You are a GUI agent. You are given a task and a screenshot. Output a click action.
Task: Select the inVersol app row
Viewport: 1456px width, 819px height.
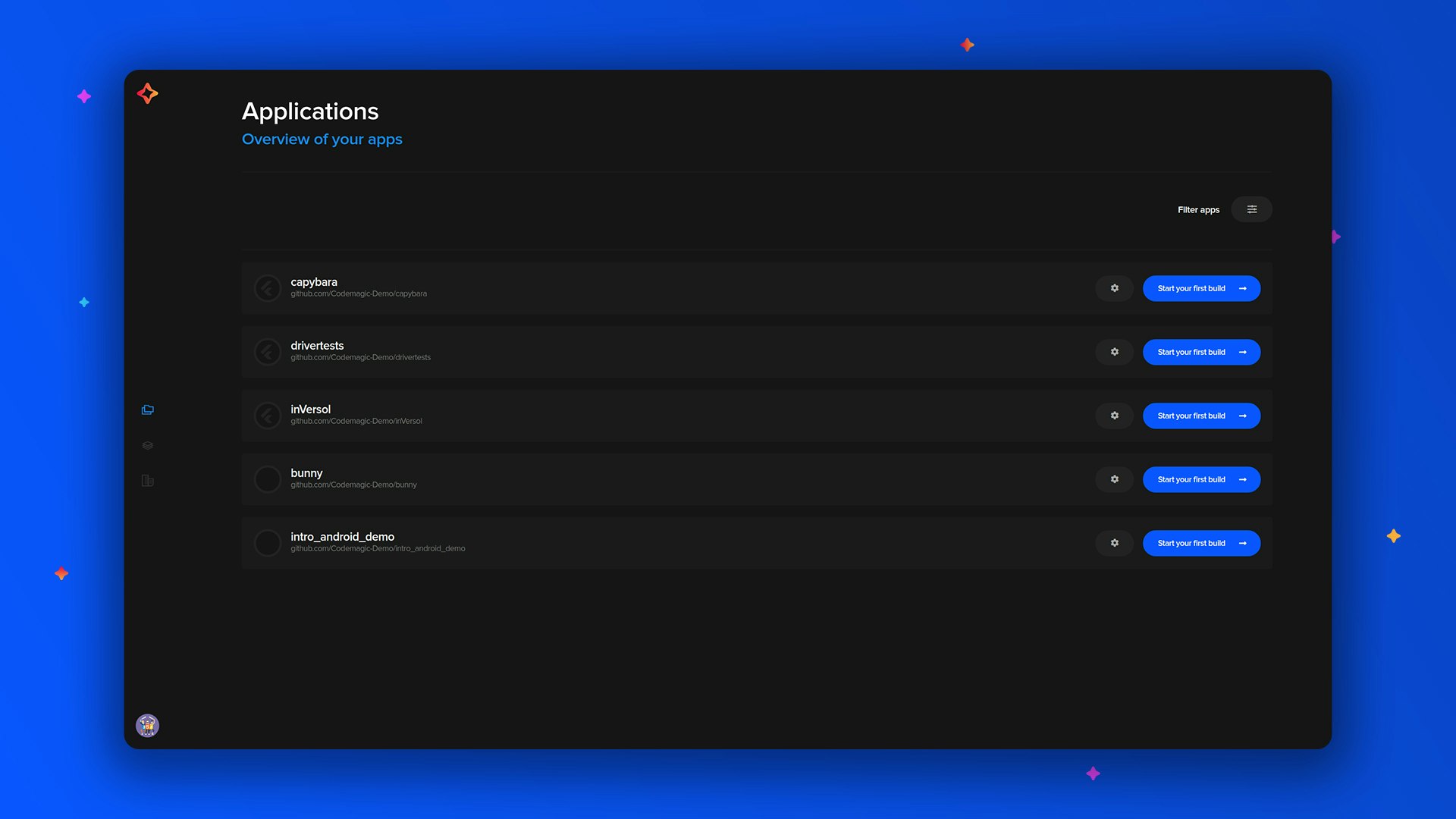click(682, 416)
